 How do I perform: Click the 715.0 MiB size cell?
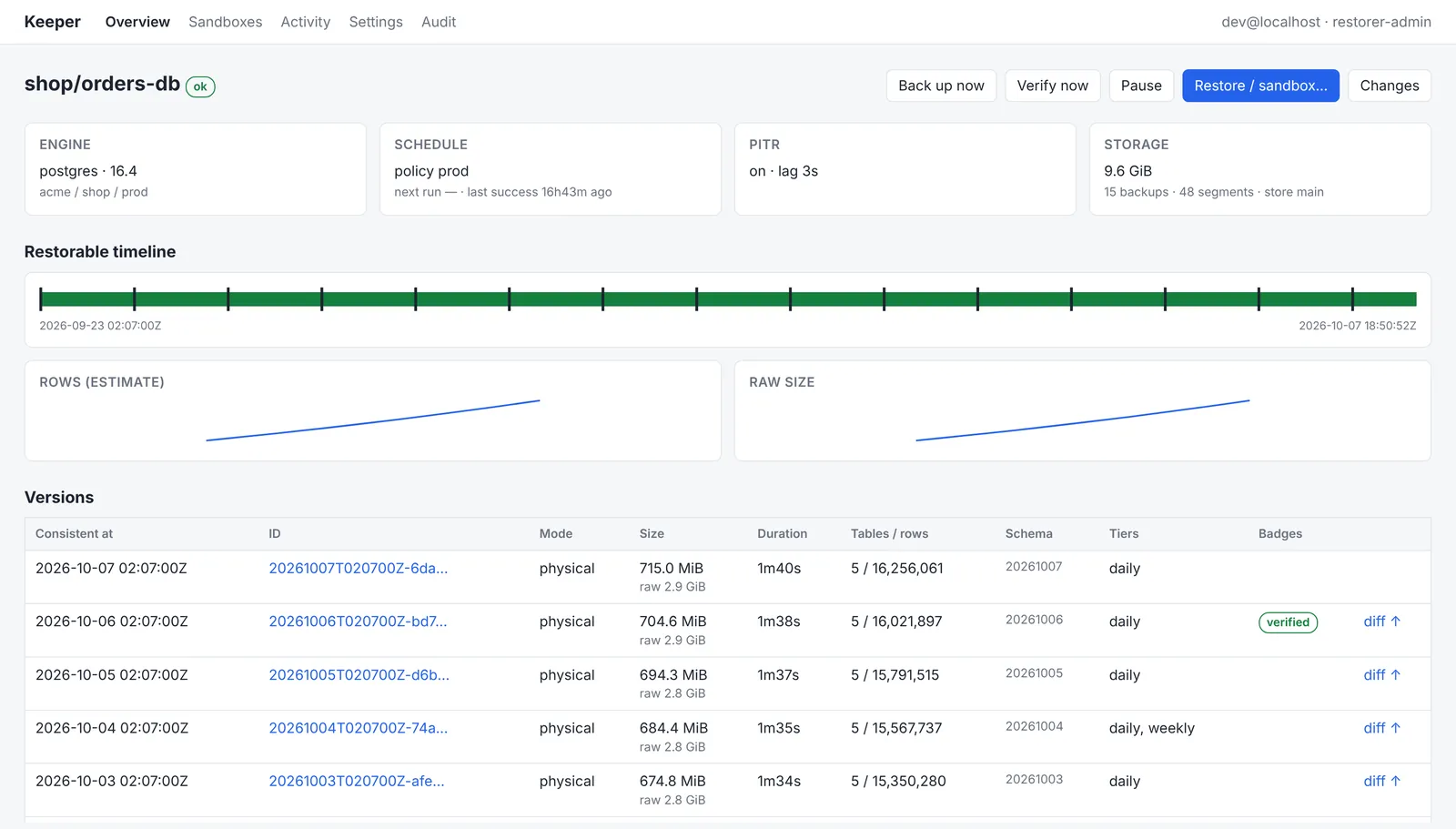click(672, 569)
